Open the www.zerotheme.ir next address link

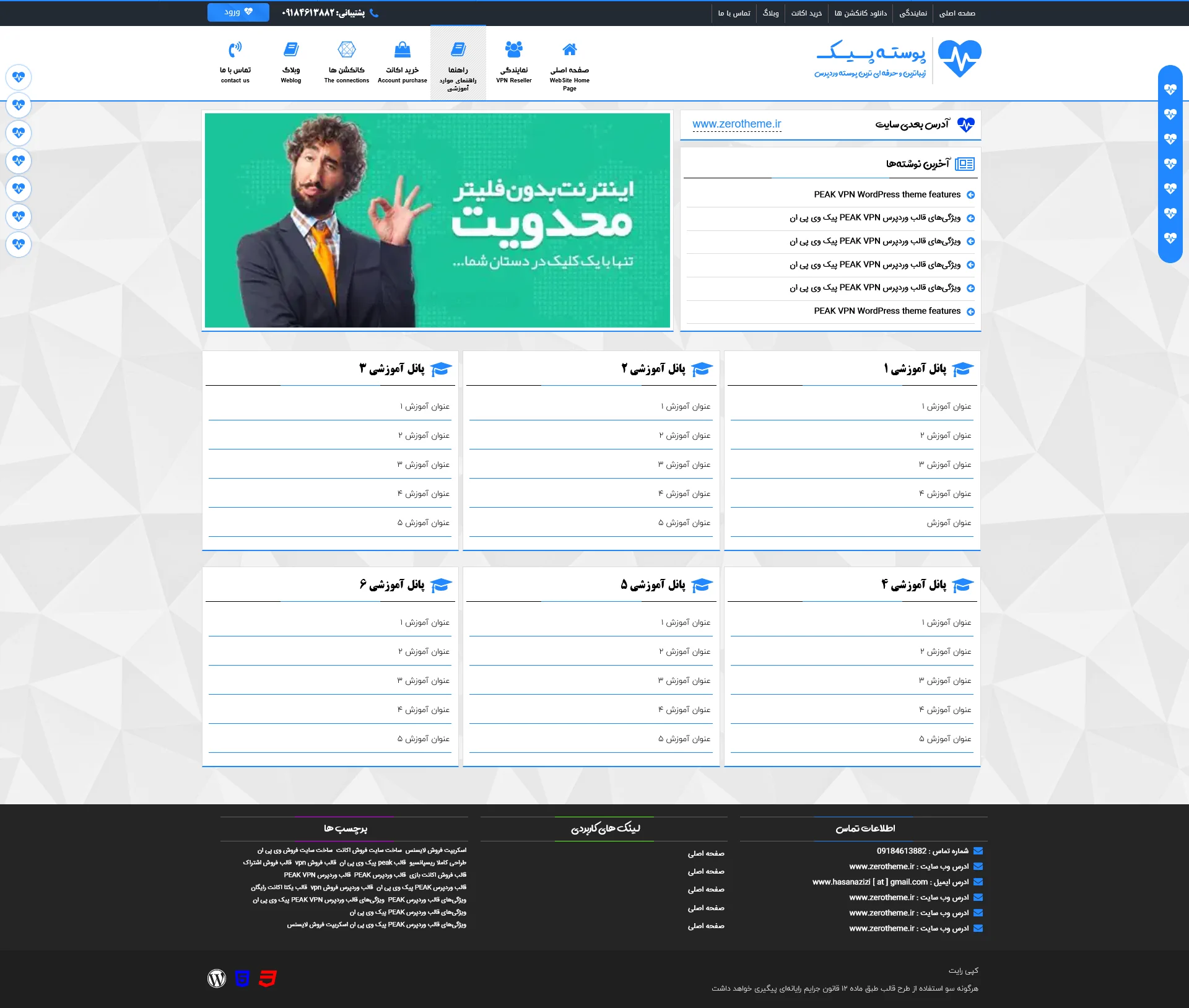[736, 124]
